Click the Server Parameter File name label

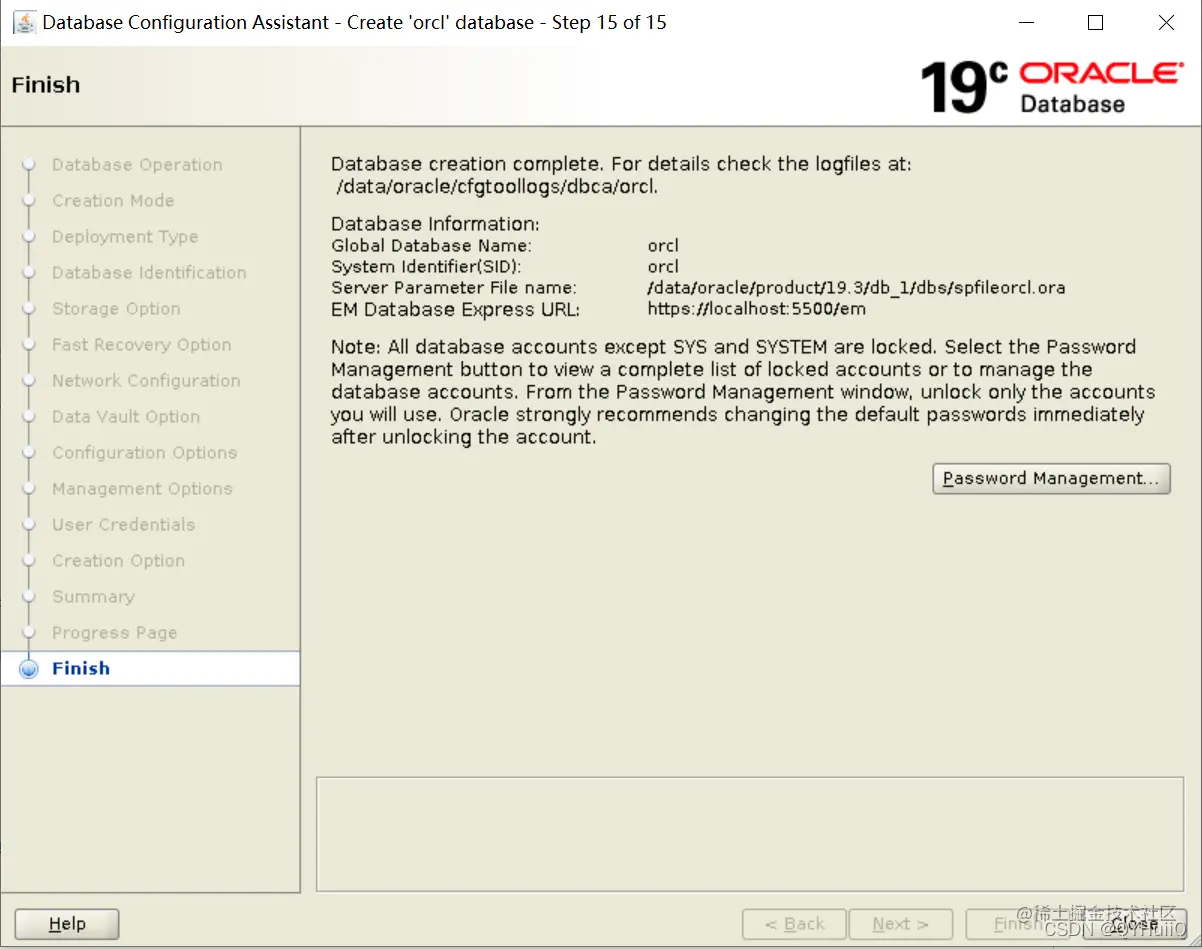coord(453,288)
